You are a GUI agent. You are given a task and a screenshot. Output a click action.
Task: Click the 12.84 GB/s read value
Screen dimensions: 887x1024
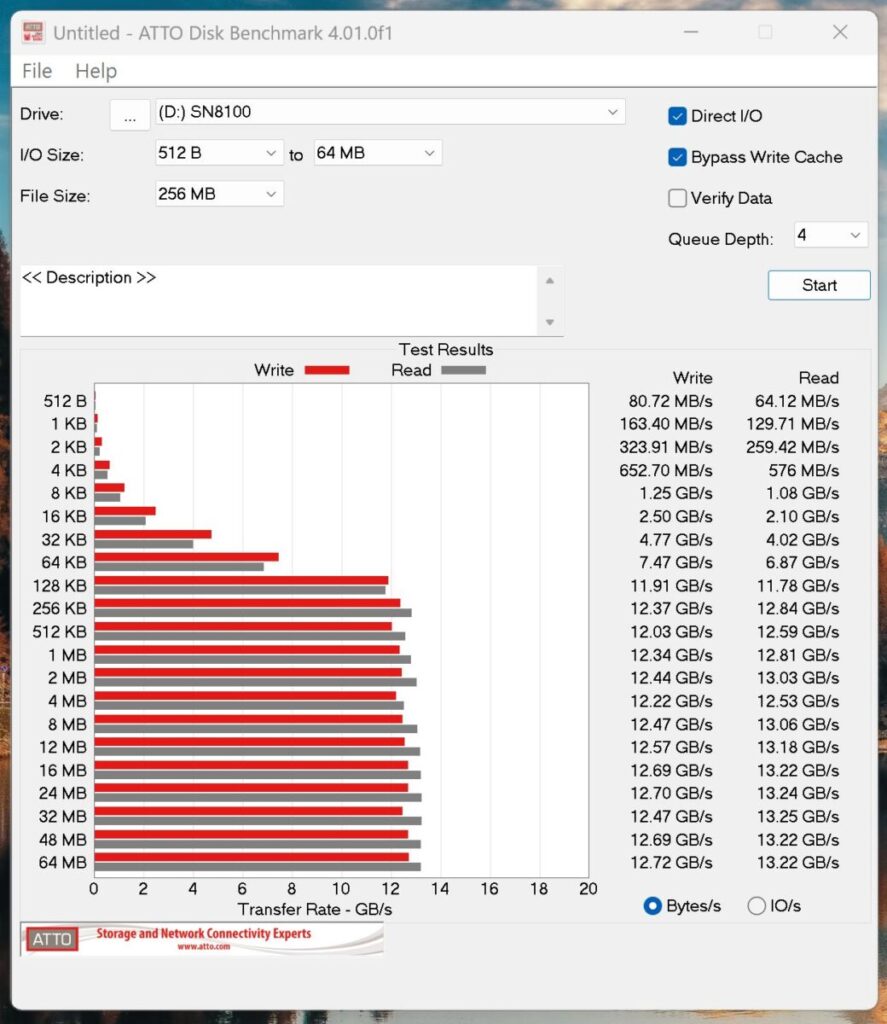[x=798, y=609]
